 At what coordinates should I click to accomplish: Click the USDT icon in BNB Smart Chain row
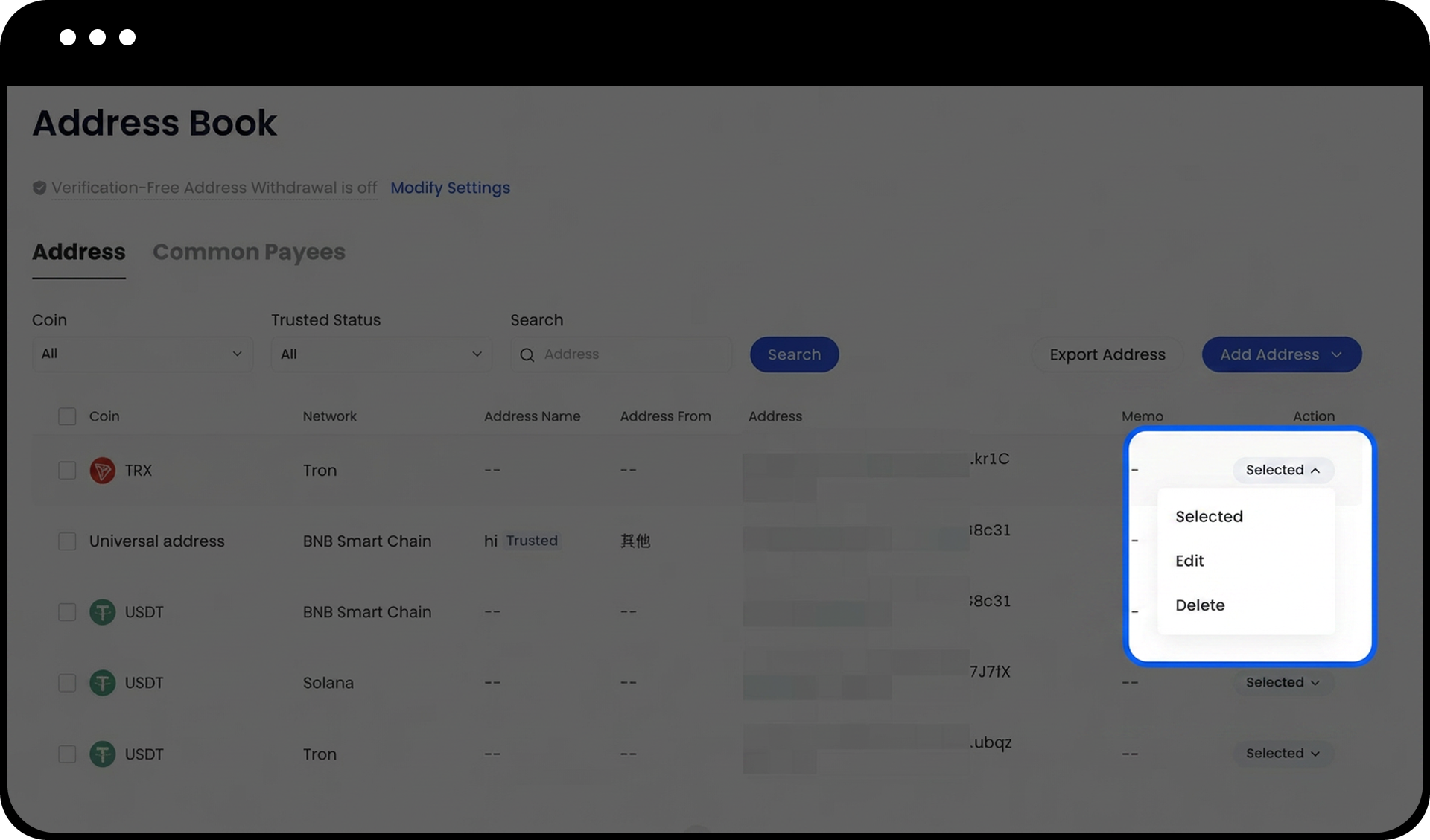[102, 612]
